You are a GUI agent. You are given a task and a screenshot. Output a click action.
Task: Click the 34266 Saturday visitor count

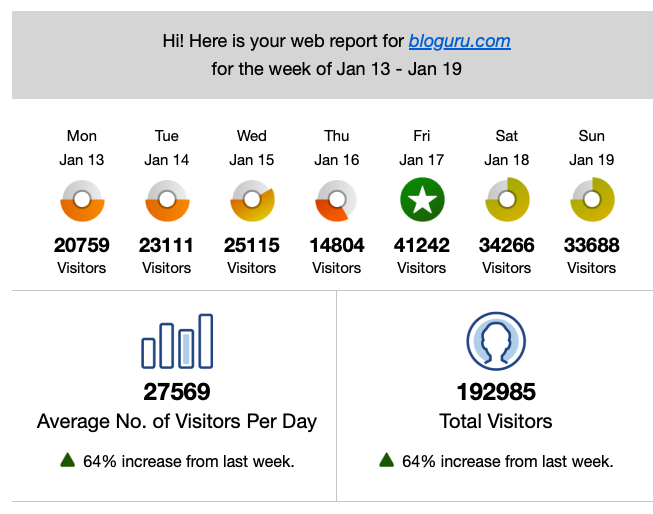tap(507, 245)
